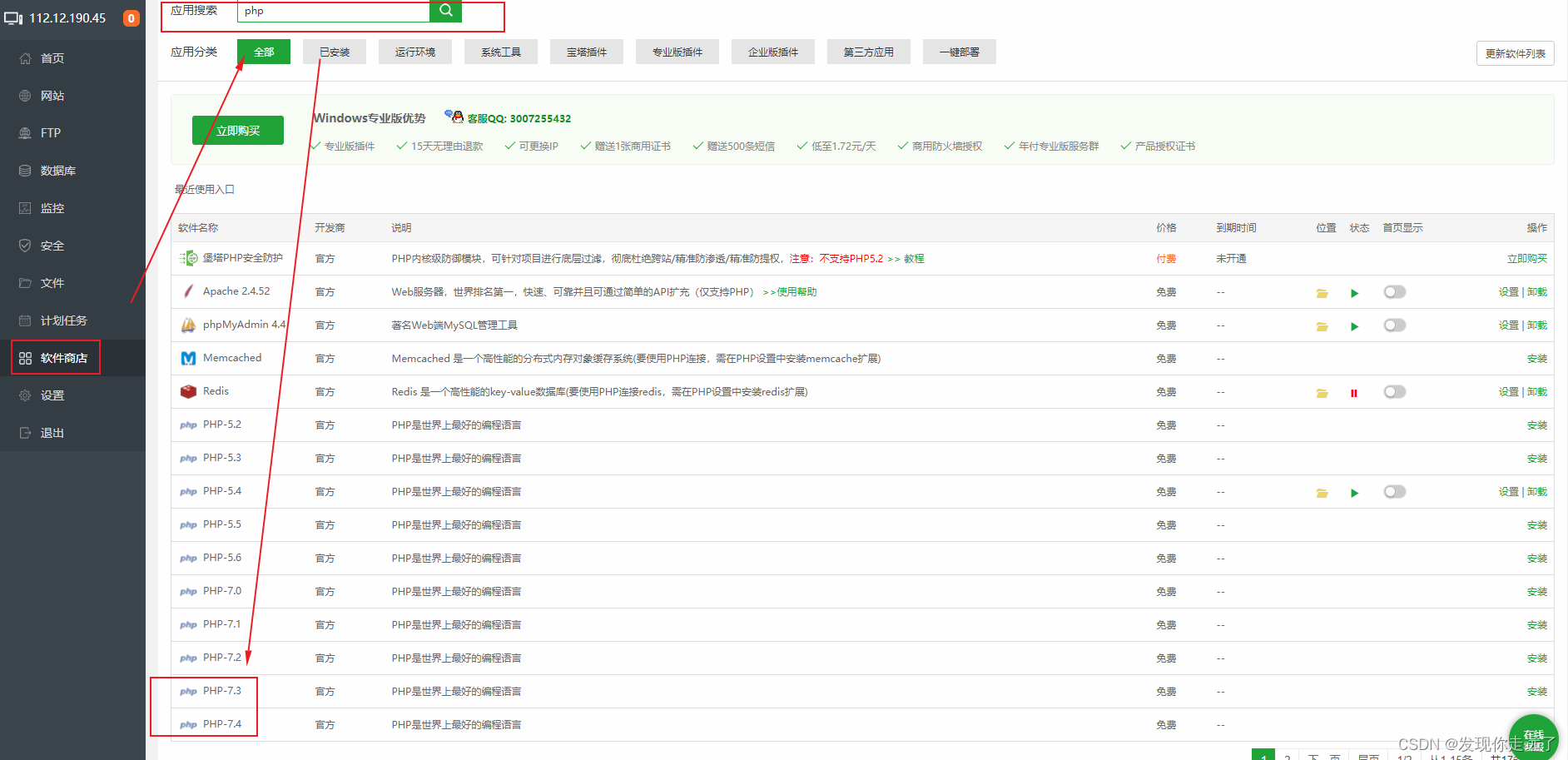Screen dimensions: 1568x760
Task: Click the 客服QQ 3007255432 link
Action: coord(519,118)
